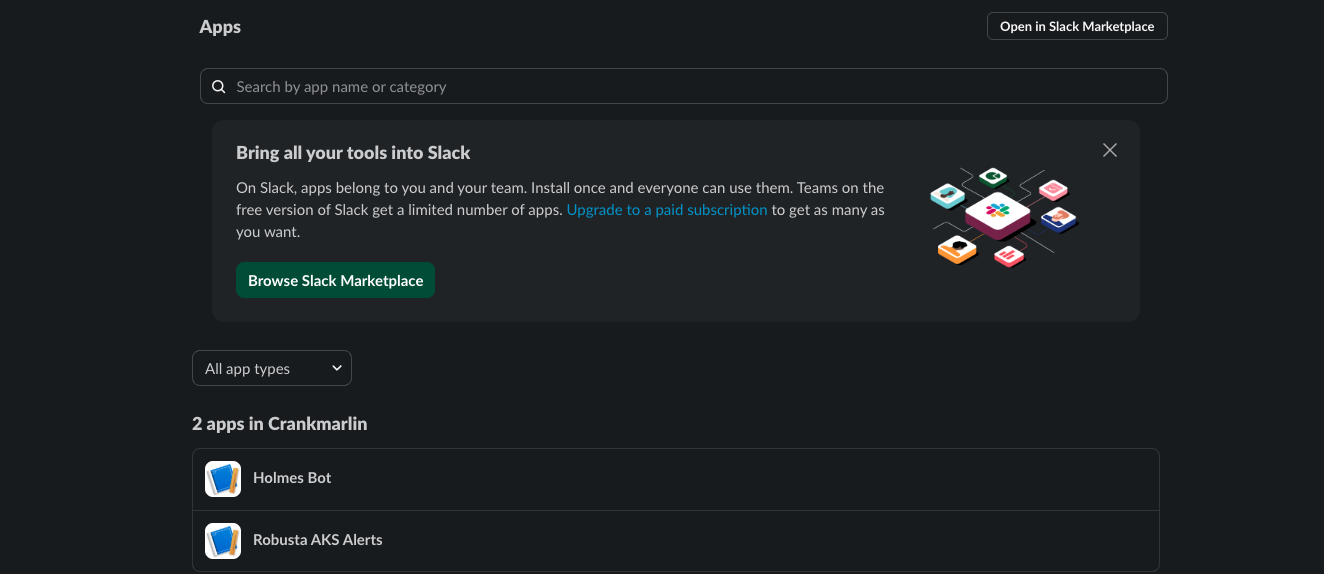Click the Holmes Bot app icon
The image size is (1324, 574).
223,479
